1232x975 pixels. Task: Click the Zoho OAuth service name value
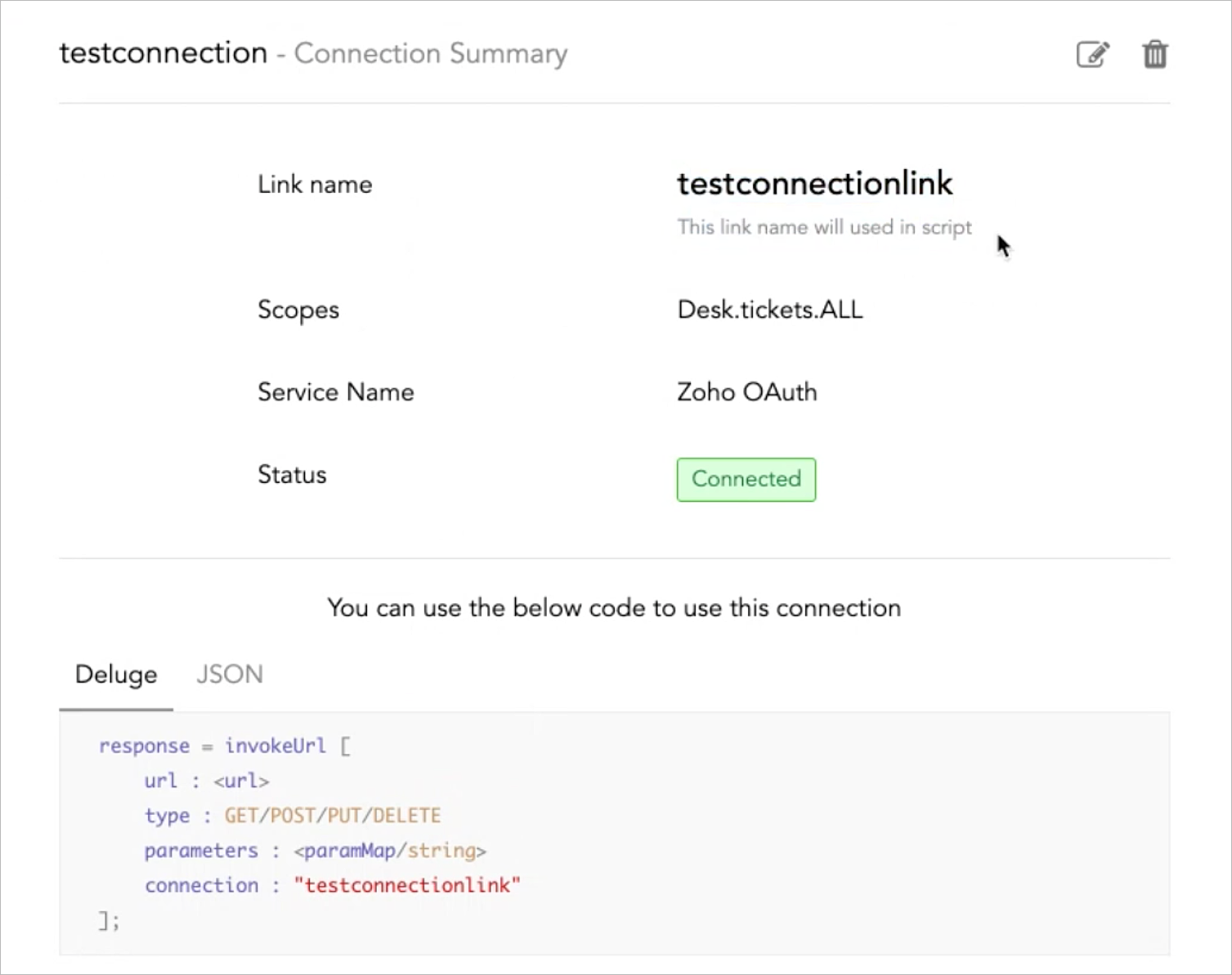(746, 392)
